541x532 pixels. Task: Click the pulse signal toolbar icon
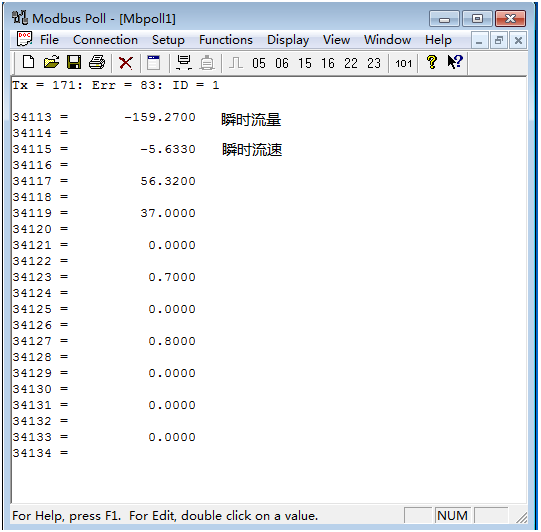click(236, 63)
